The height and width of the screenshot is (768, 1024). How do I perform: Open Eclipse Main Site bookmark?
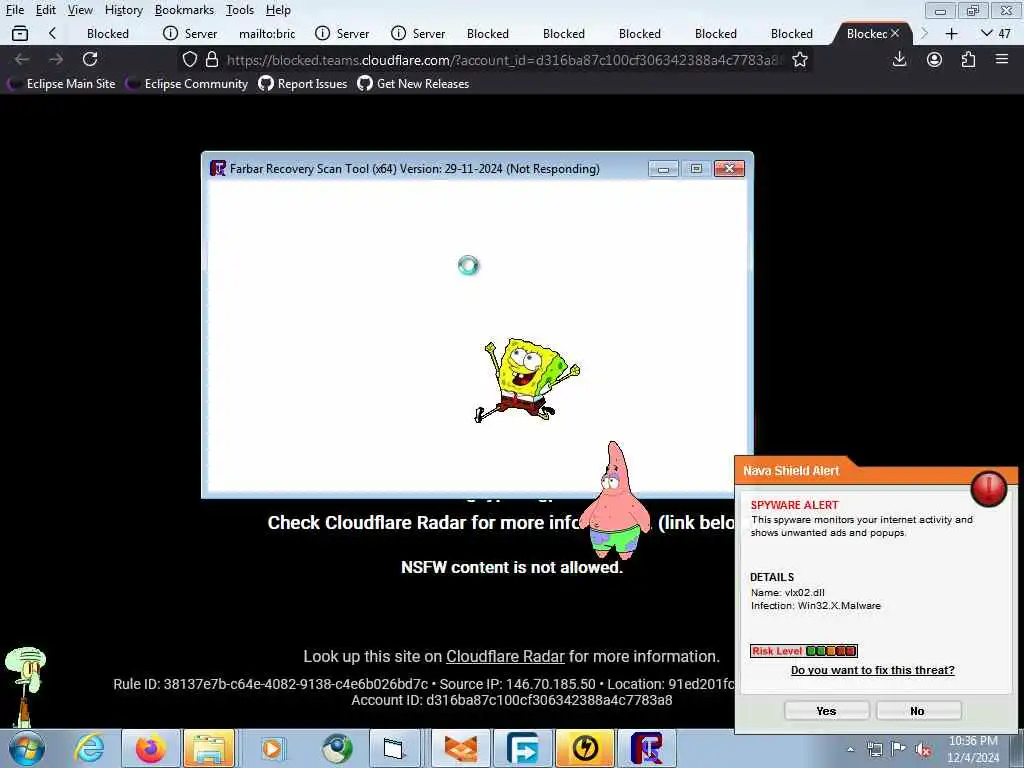[x=63, y=84]
